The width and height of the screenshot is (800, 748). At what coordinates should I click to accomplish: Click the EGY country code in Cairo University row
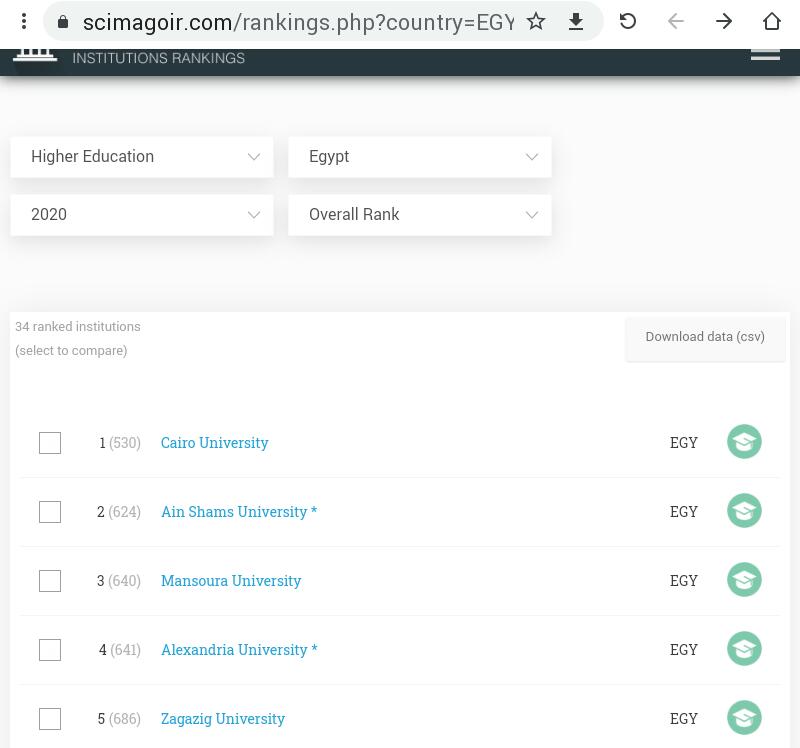(x=684, y=442)
